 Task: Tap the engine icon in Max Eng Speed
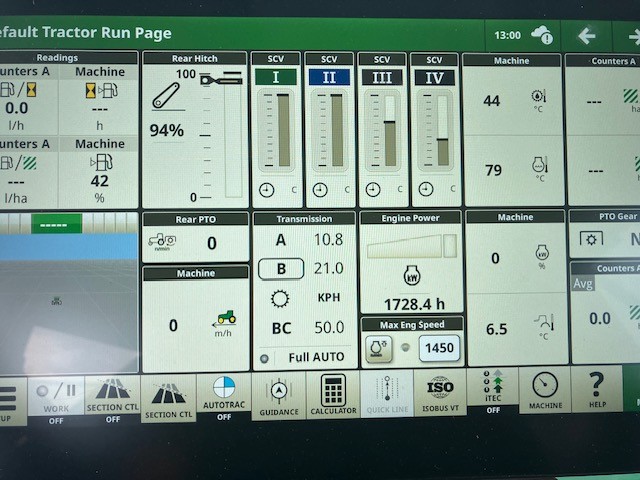[x=377, y=348]
